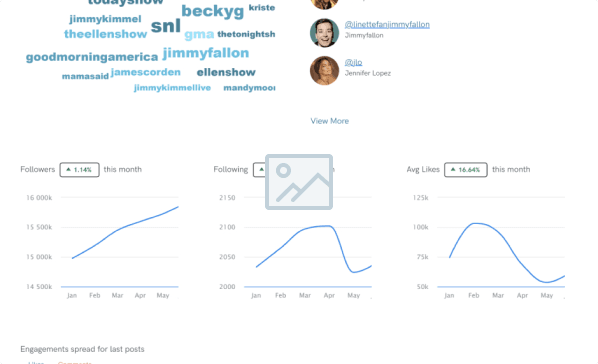This screenshot has width=598, height=364.
Task: Click the Followers 1.14% growth badge
Action: tap(79, 170)
